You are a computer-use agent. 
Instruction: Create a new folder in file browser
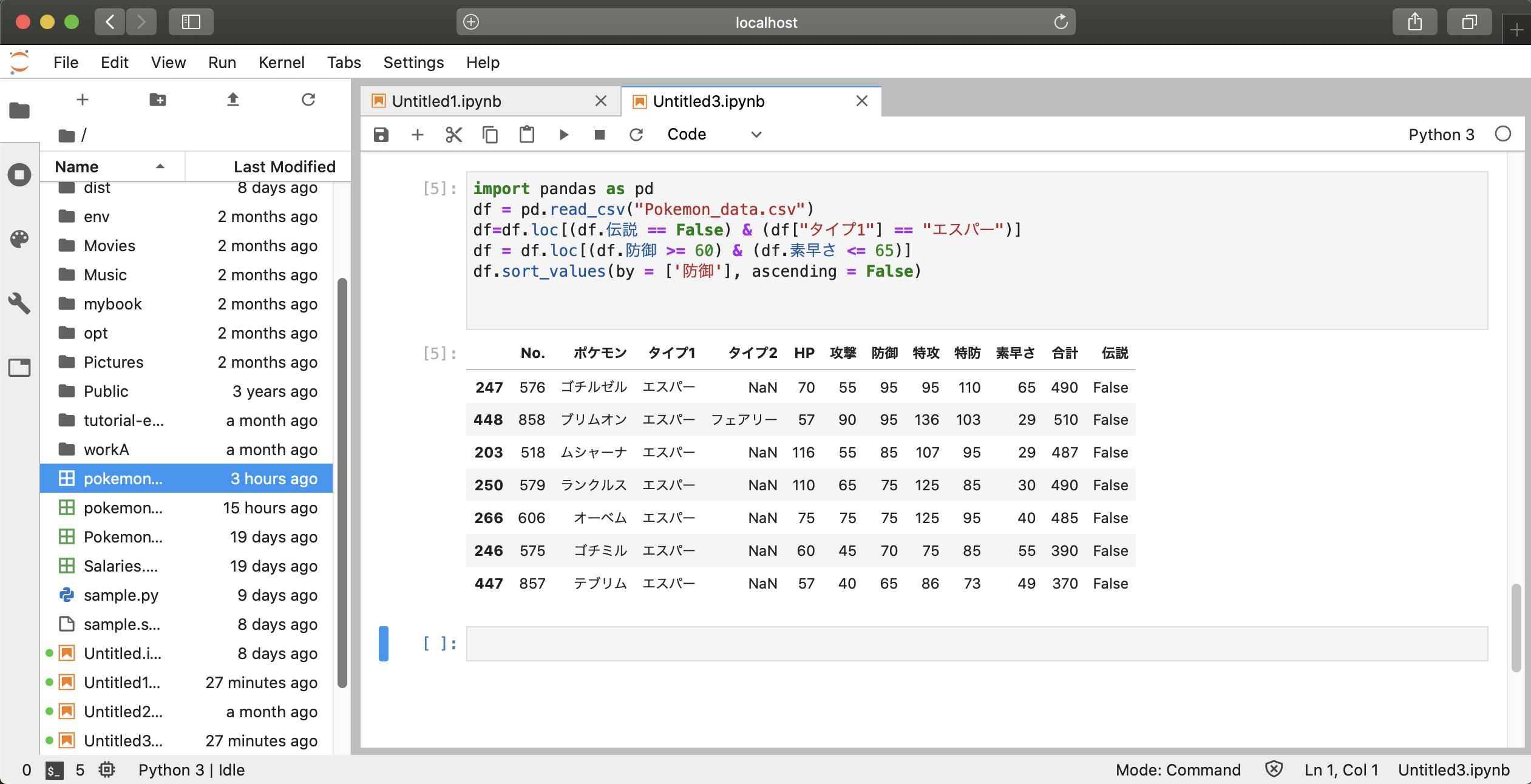(x=158, y=100)
